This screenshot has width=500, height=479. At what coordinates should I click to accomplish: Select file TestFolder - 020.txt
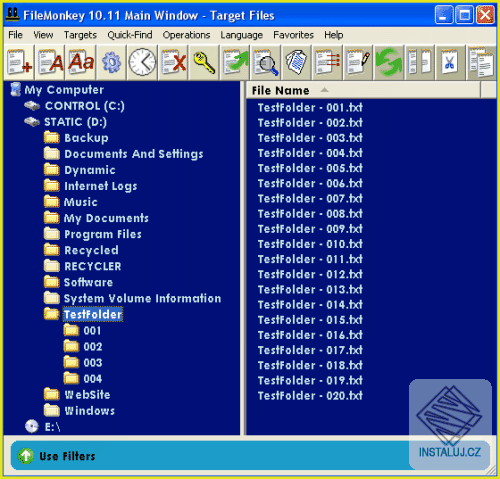pyautogui.click(x=310, y=396)
